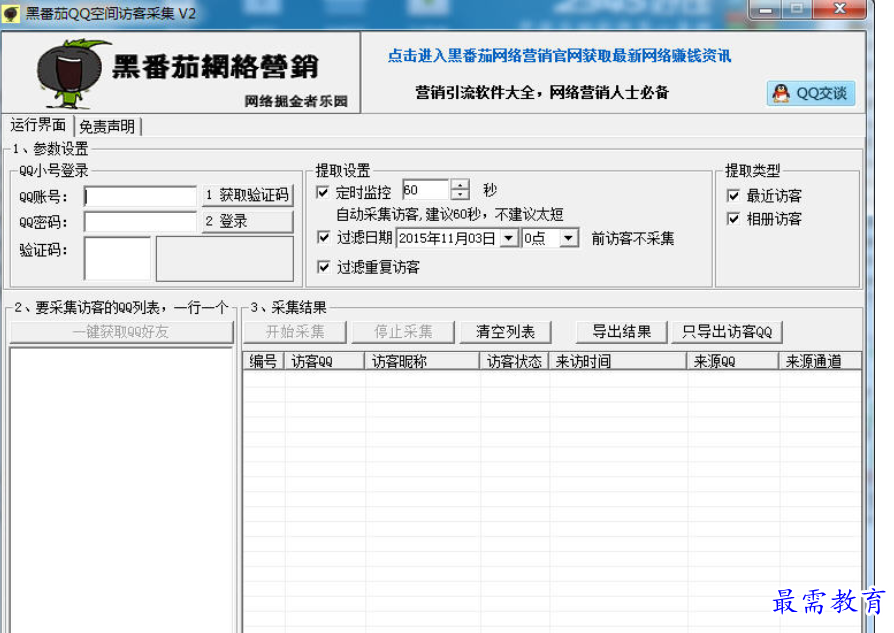
Task: Open the QQ交谈 chat button
Action: (811, 93)
